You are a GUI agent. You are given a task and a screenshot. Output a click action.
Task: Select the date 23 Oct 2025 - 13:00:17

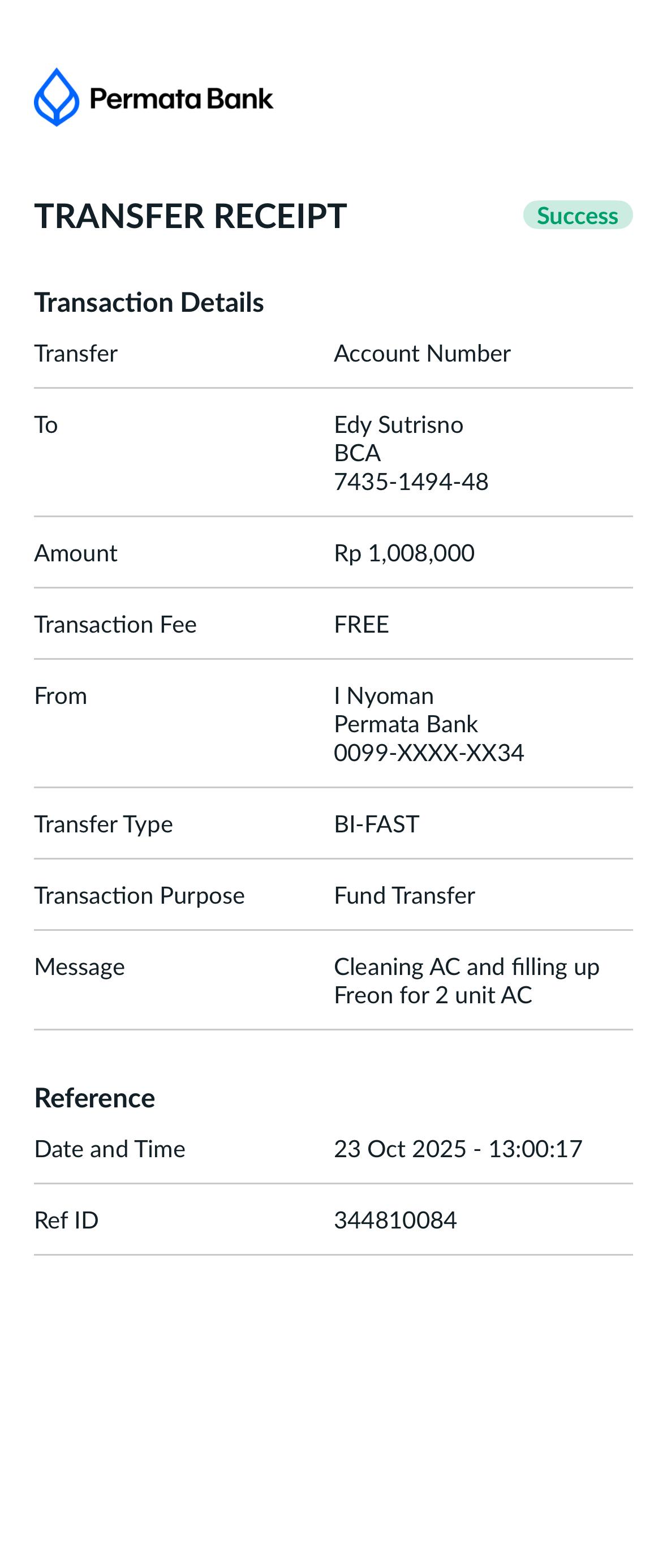pyautogui.click(x=458, y=1149)
